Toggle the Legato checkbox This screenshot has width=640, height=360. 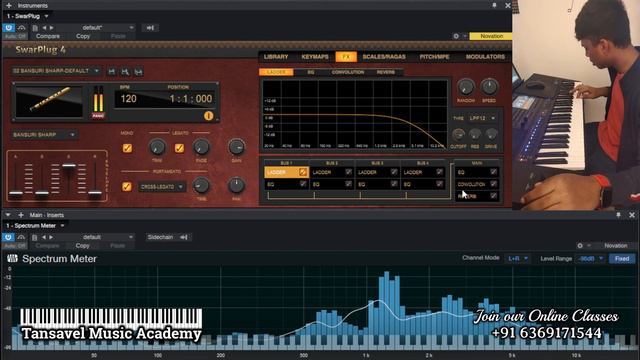pos(179,148)
